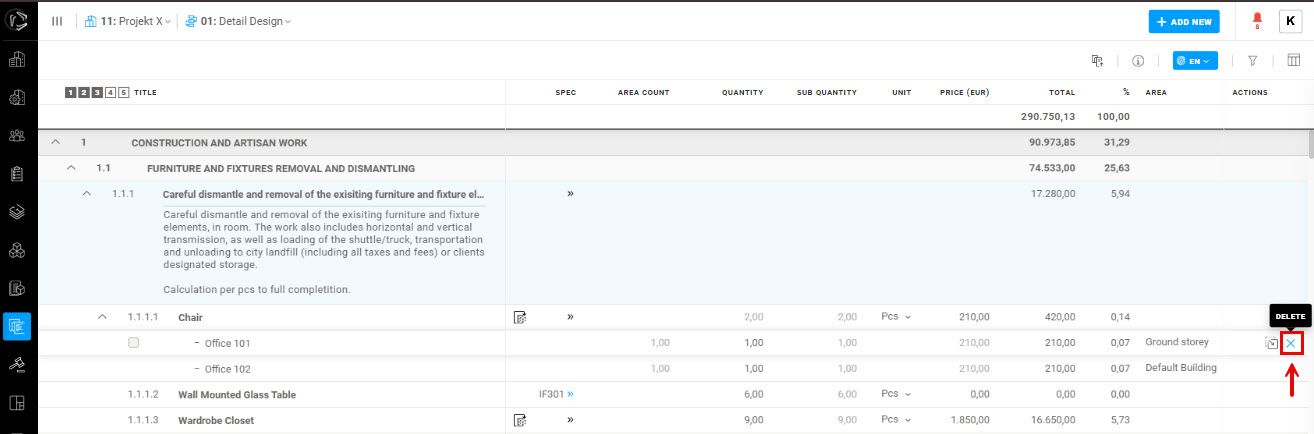
Task: Open the layers icon in sidebar
Action: coord(17,212)
